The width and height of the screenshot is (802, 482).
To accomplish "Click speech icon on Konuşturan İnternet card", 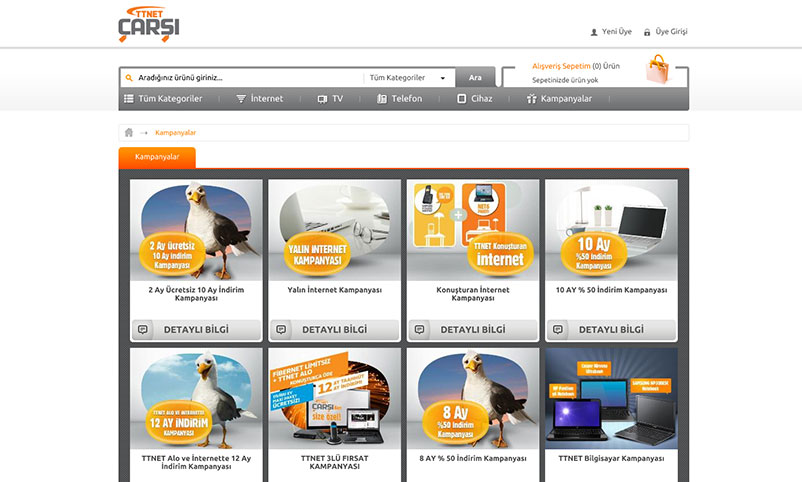I will pos(419,330).
